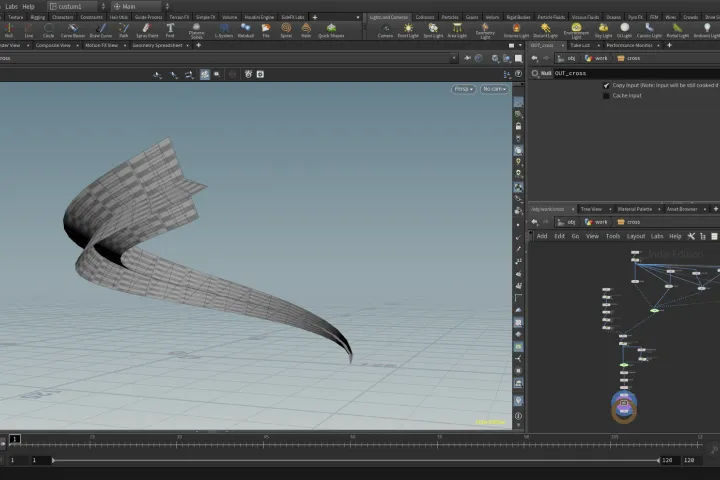
Task: Add a Sky Light from the shelf
Action: point(603,30)
